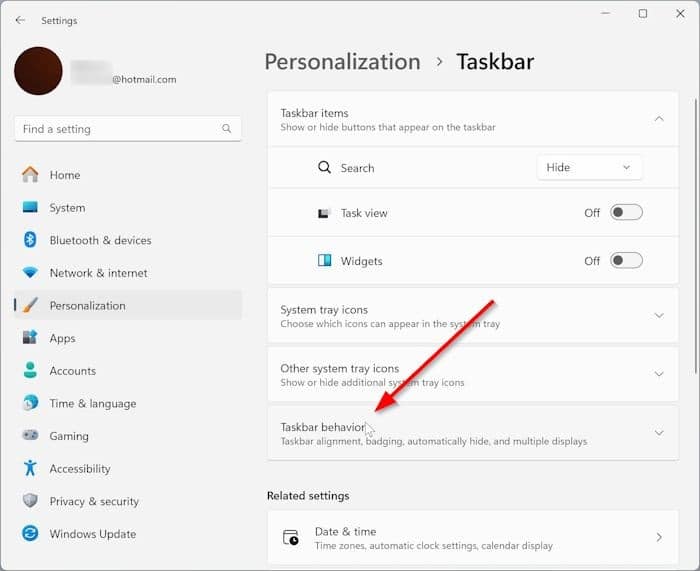Click the Privacy & security shield icon
The width and height of the screenshot is (700, 571).
30,502
